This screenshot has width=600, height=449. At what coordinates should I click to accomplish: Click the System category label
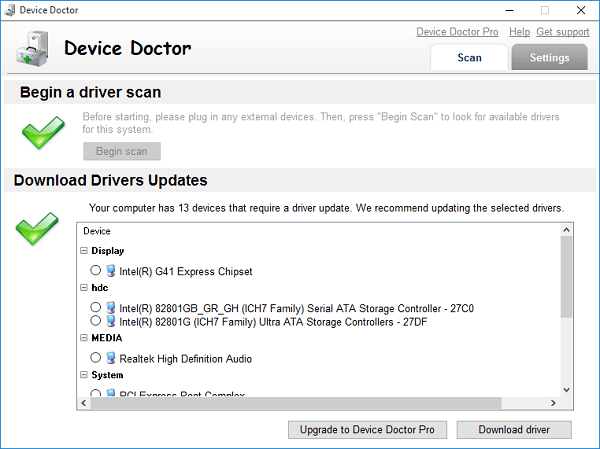pos(107,375)
